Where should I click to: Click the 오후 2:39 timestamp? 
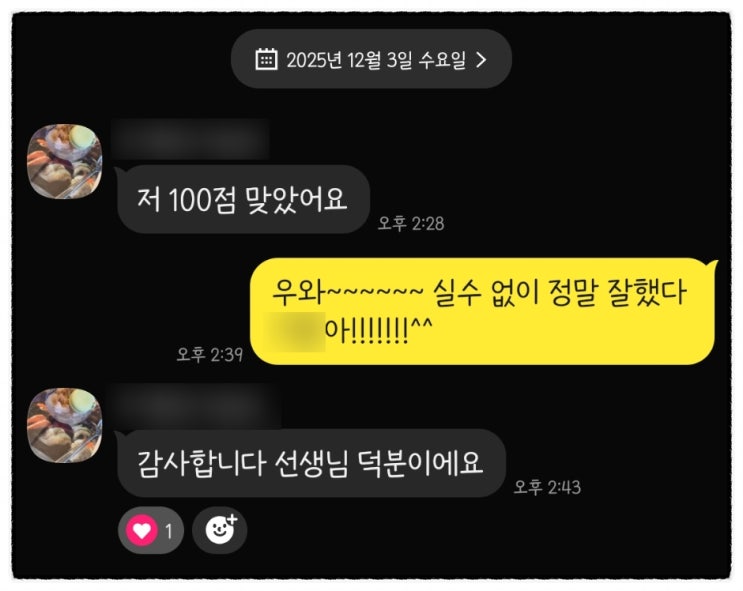click(x=209, y=354)
